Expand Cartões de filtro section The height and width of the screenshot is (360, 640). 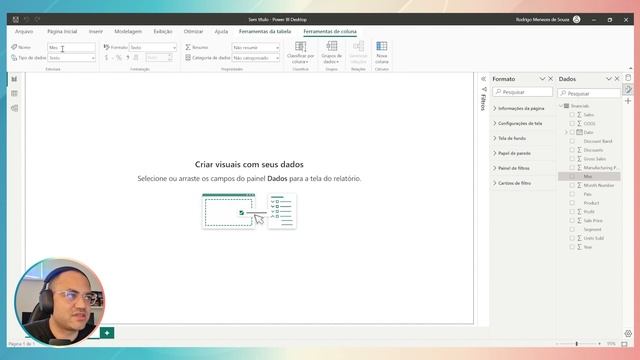coord(512,183)
